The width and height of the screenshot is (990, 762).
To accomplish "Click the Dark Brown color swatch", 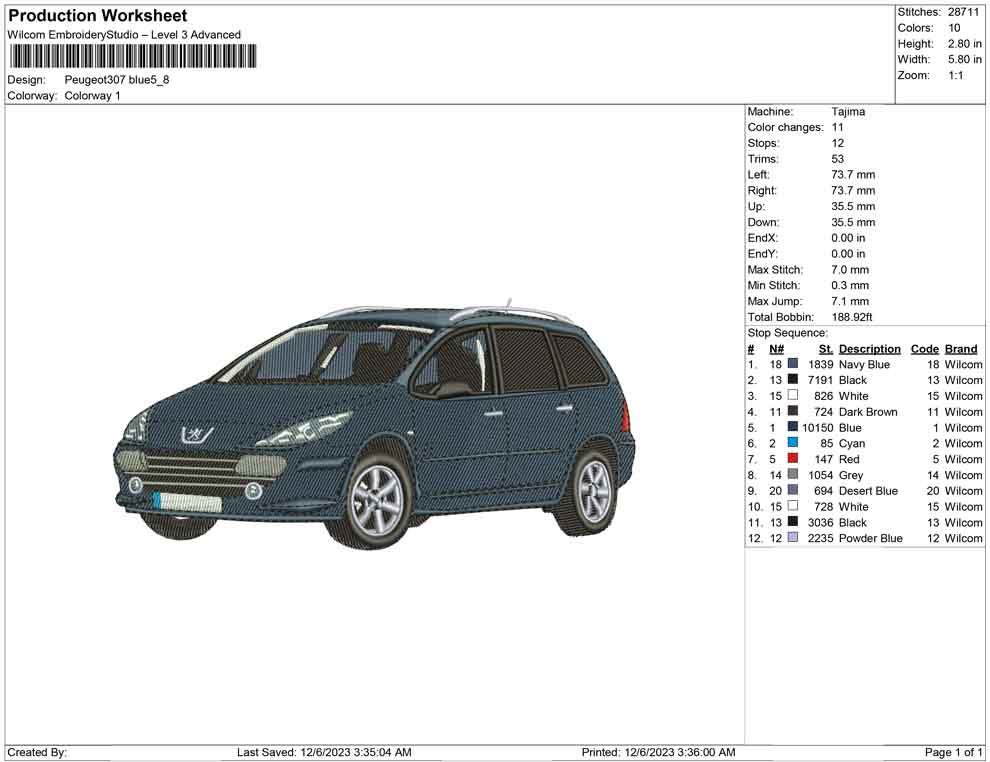I will pyautogui.click(x=792, y=411).
